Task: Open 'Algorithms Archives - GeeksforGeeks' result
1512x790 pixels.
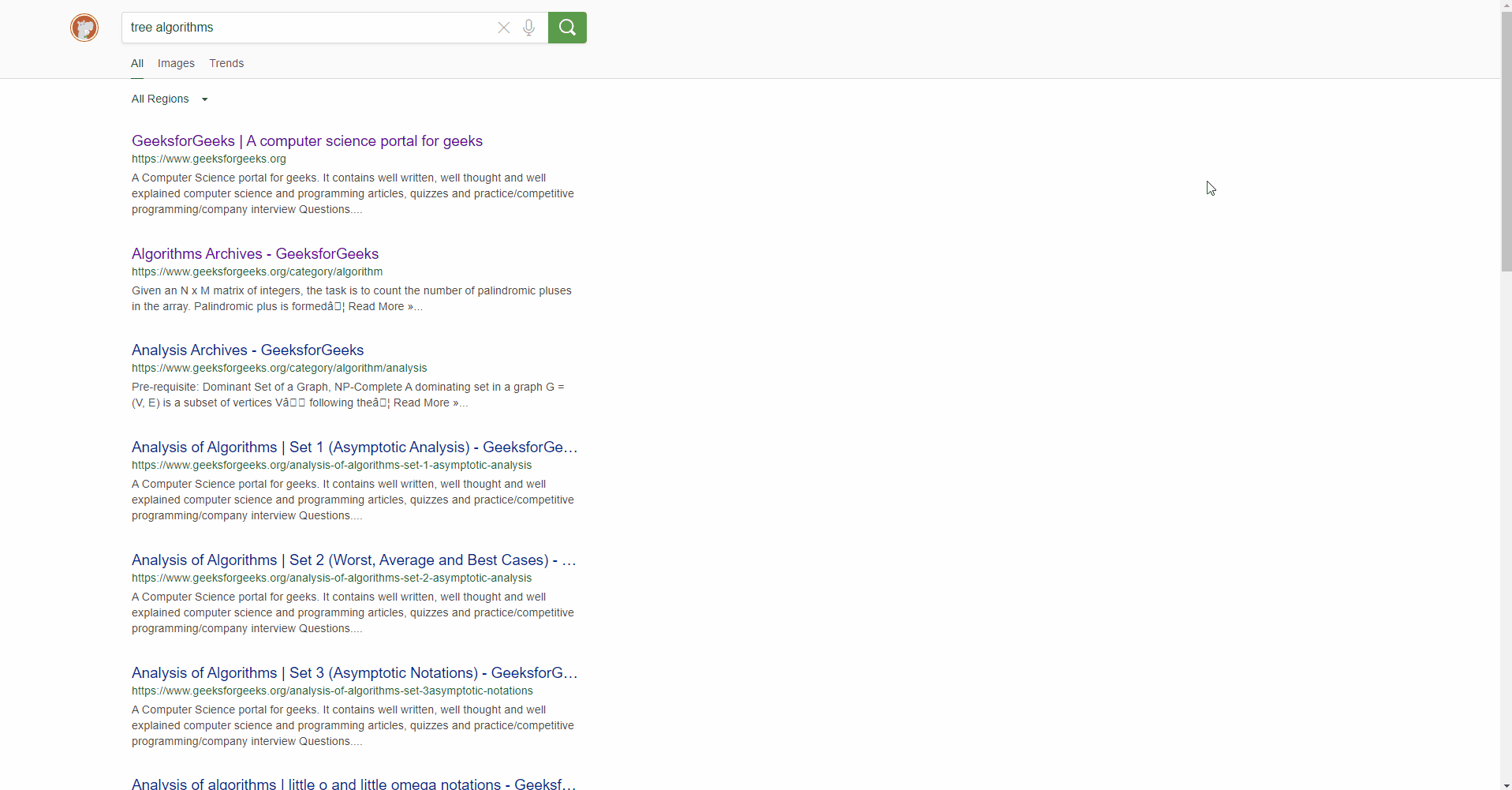Action: pos(255,253)
